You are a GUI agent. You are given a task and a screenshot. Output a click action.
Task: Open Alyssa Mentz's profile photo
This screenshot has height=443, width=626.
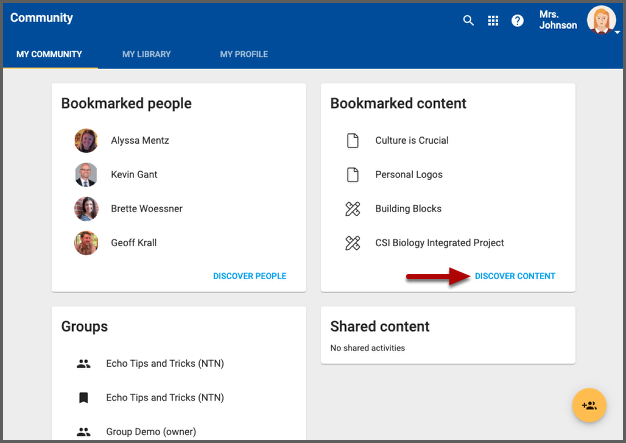(x=86, y=141)
